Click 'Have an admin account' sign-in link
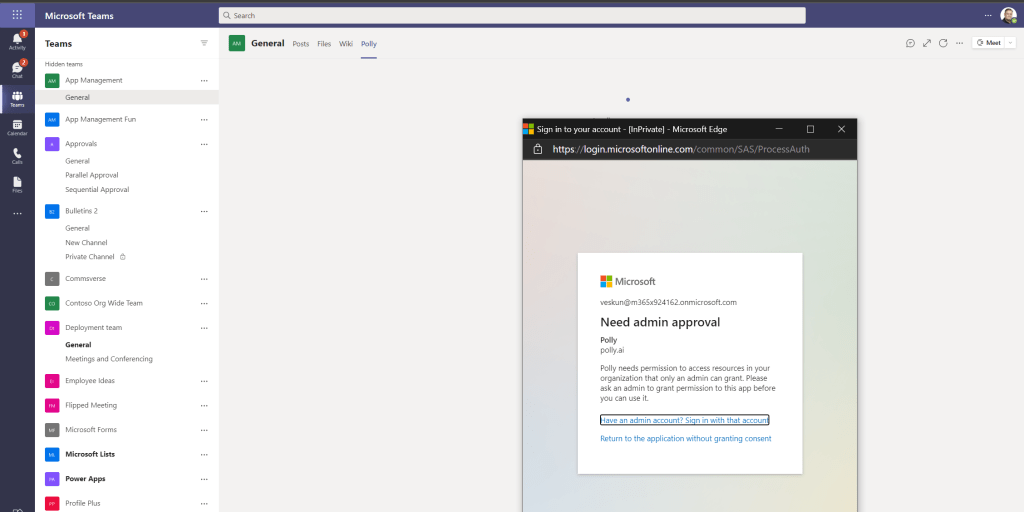This screenshot has width=1024, height=512. pyautogui.click(x=684, y=420)
